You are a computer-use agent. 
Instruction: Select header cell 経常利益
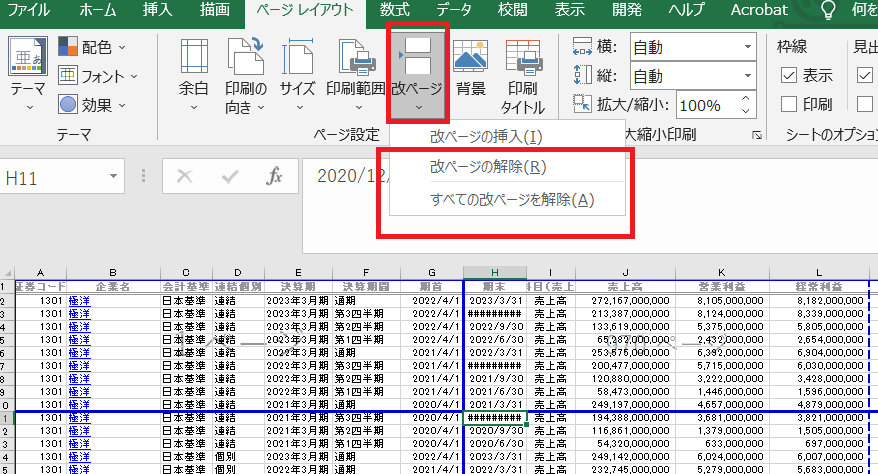819,287
